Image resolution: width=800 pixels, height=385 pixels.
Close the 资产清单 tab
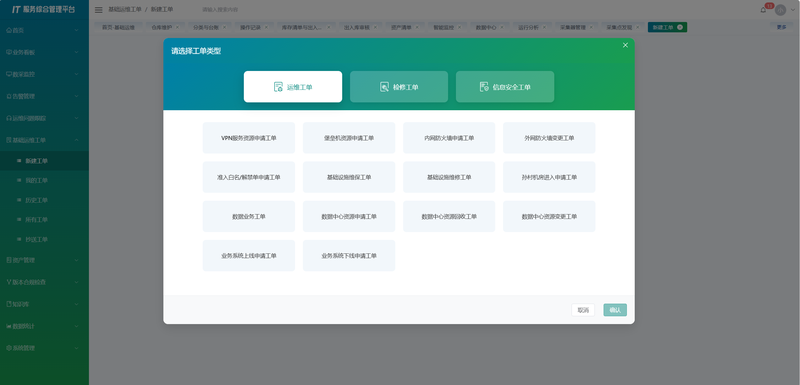coord(417,28)
